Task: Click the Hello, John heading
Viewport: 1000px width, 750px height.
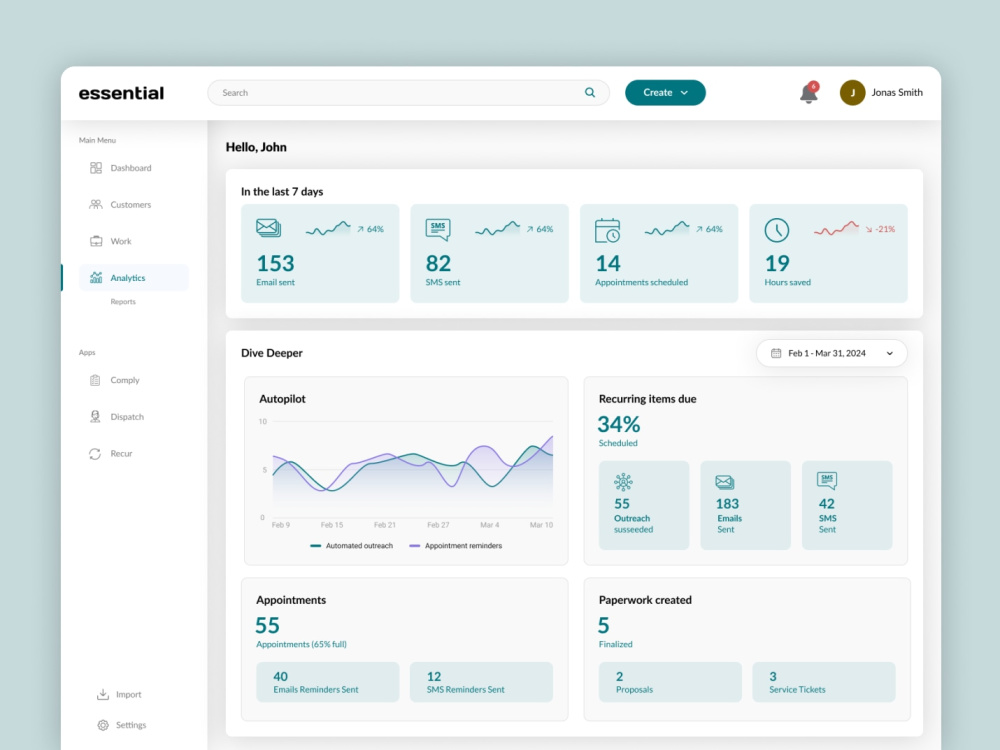Action: tap(256, 147)
